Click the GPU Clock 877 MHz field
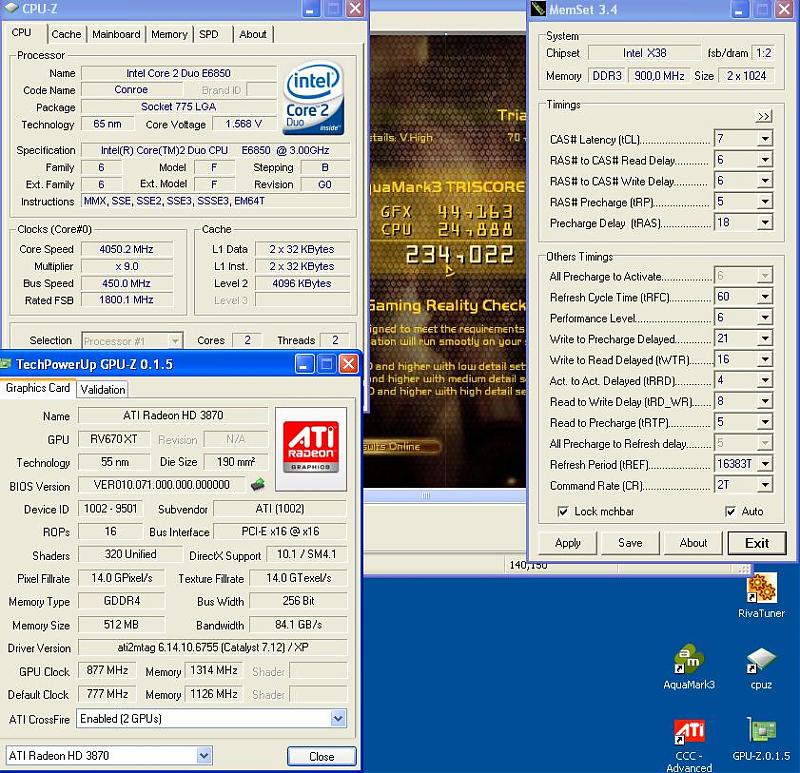The width and height of the screenshot is (800, 773). (107, 670)
